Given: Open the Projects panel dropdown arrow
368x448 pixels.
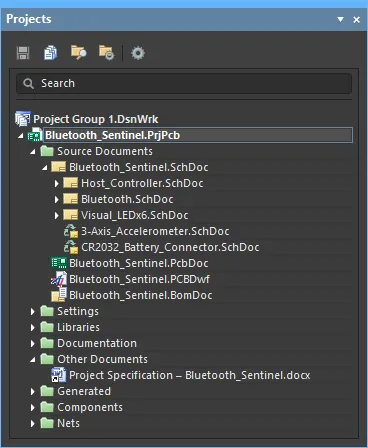Looking at the screenshot, I should click(340, 20).
